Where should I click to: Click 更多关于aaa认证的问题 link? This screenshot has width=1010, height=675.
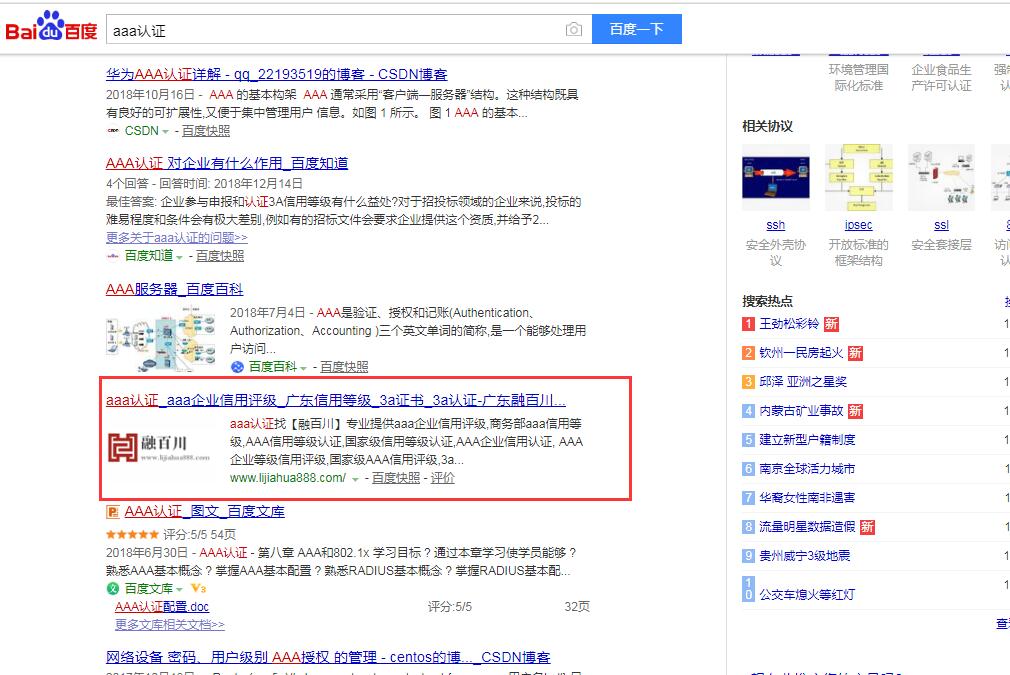click(x=177, y=238)
